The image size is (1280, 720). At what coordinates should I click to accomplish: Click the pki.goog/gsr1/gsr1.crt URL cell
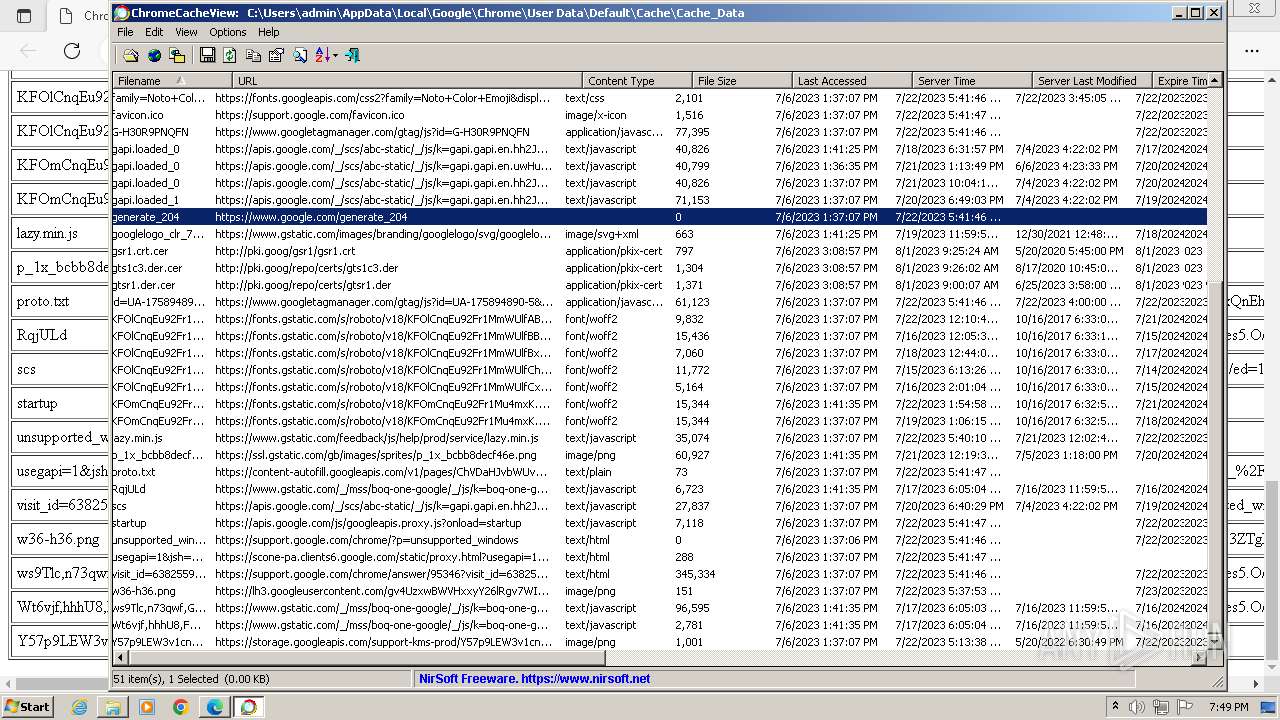[x=285, y=251]
